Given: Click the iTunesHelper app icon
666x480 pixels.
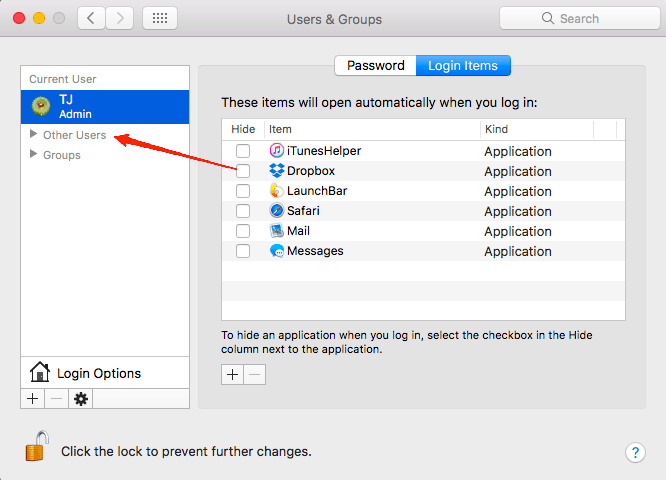Looking at the screenshot, I should tap(277, 151).
